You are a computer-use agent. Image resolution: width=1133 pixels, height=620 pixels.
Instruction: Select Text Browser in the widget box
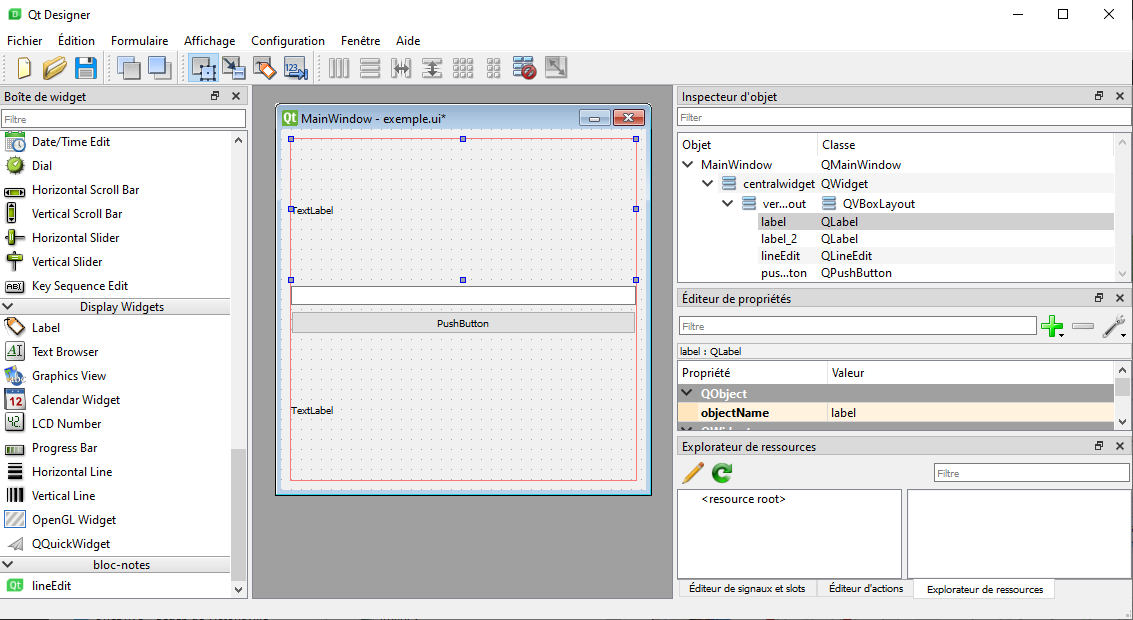[x=65, y=352]
